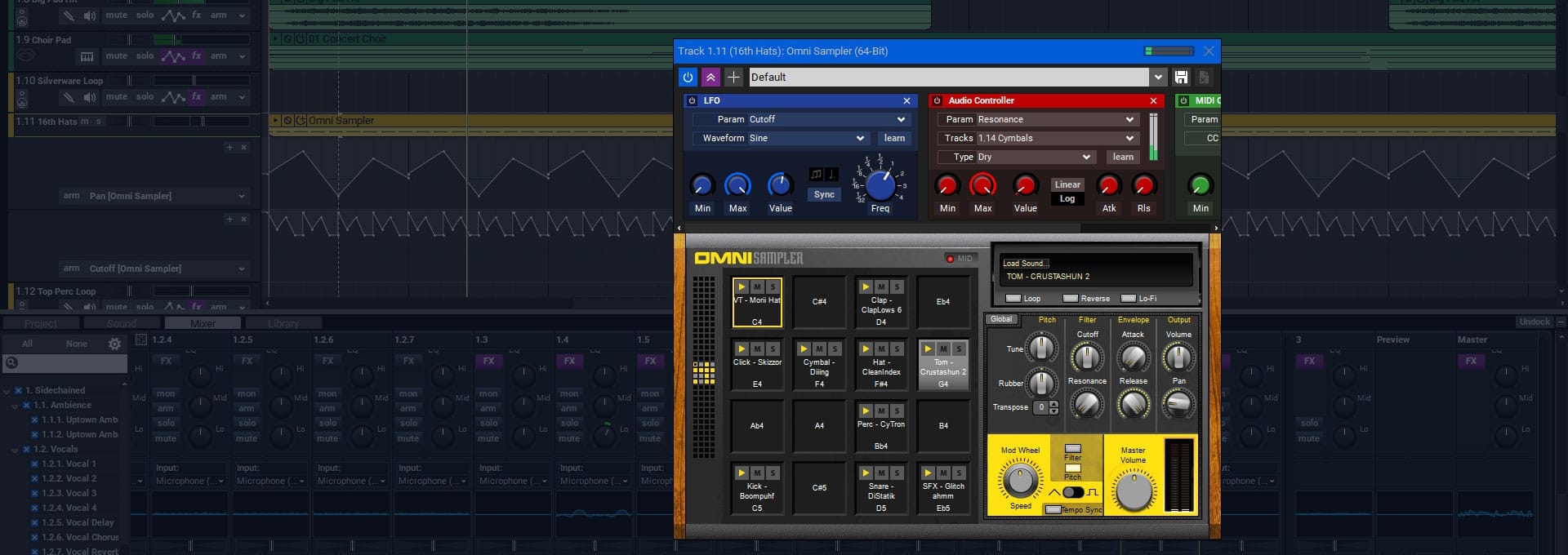This screenshot has height=555, width=1568.
Task: Toggle the MIDI controller module power icon
Action: coord(1183,100)
